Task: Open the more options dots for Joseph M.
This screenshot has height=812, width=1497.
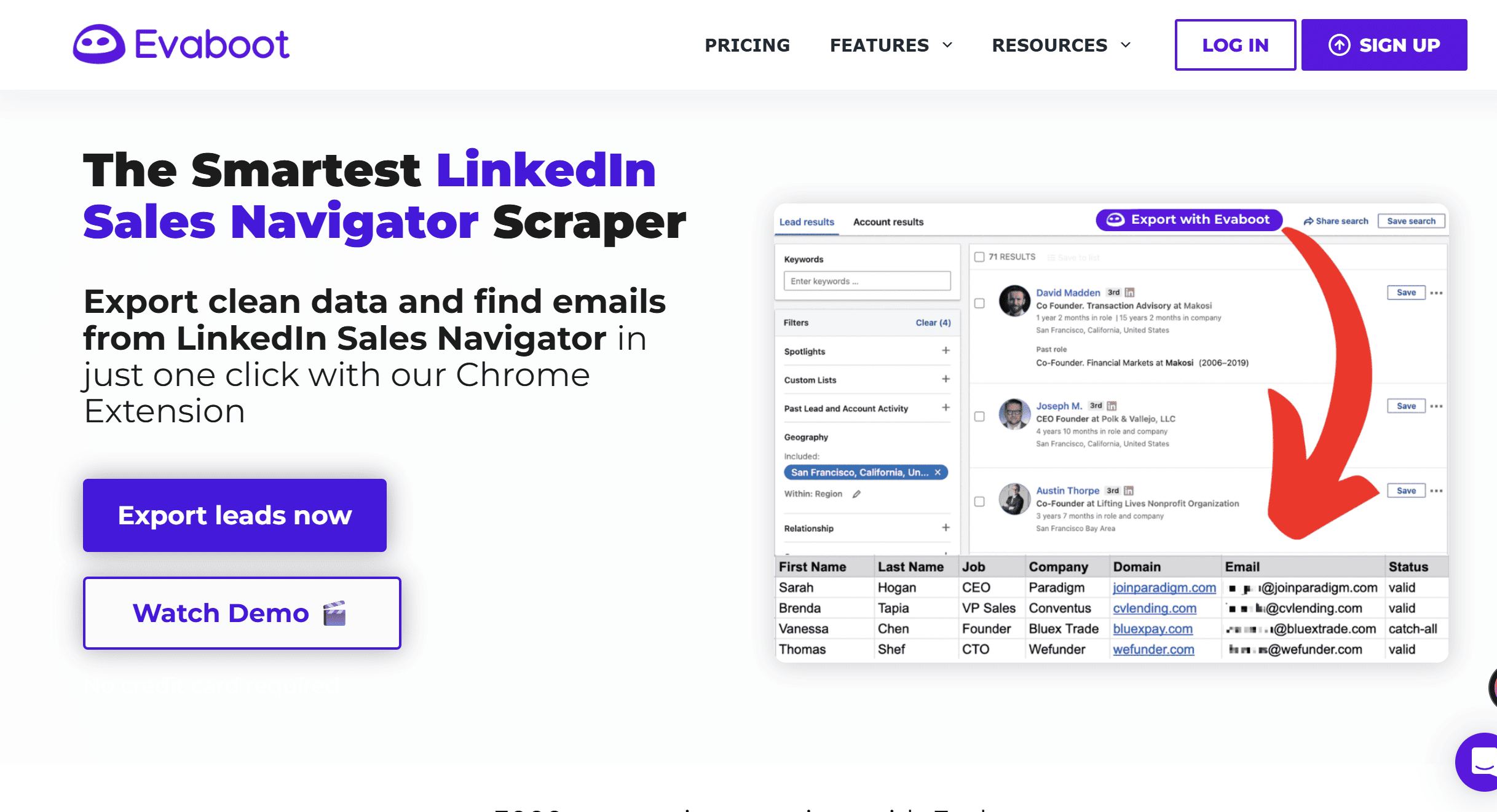Action: pyautogui.click(x=1436, y=406)
